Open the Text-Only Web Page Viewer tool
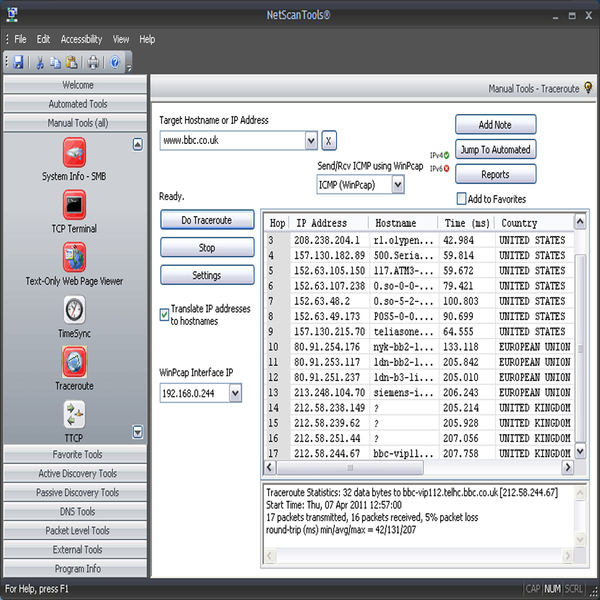 (74, 257)
